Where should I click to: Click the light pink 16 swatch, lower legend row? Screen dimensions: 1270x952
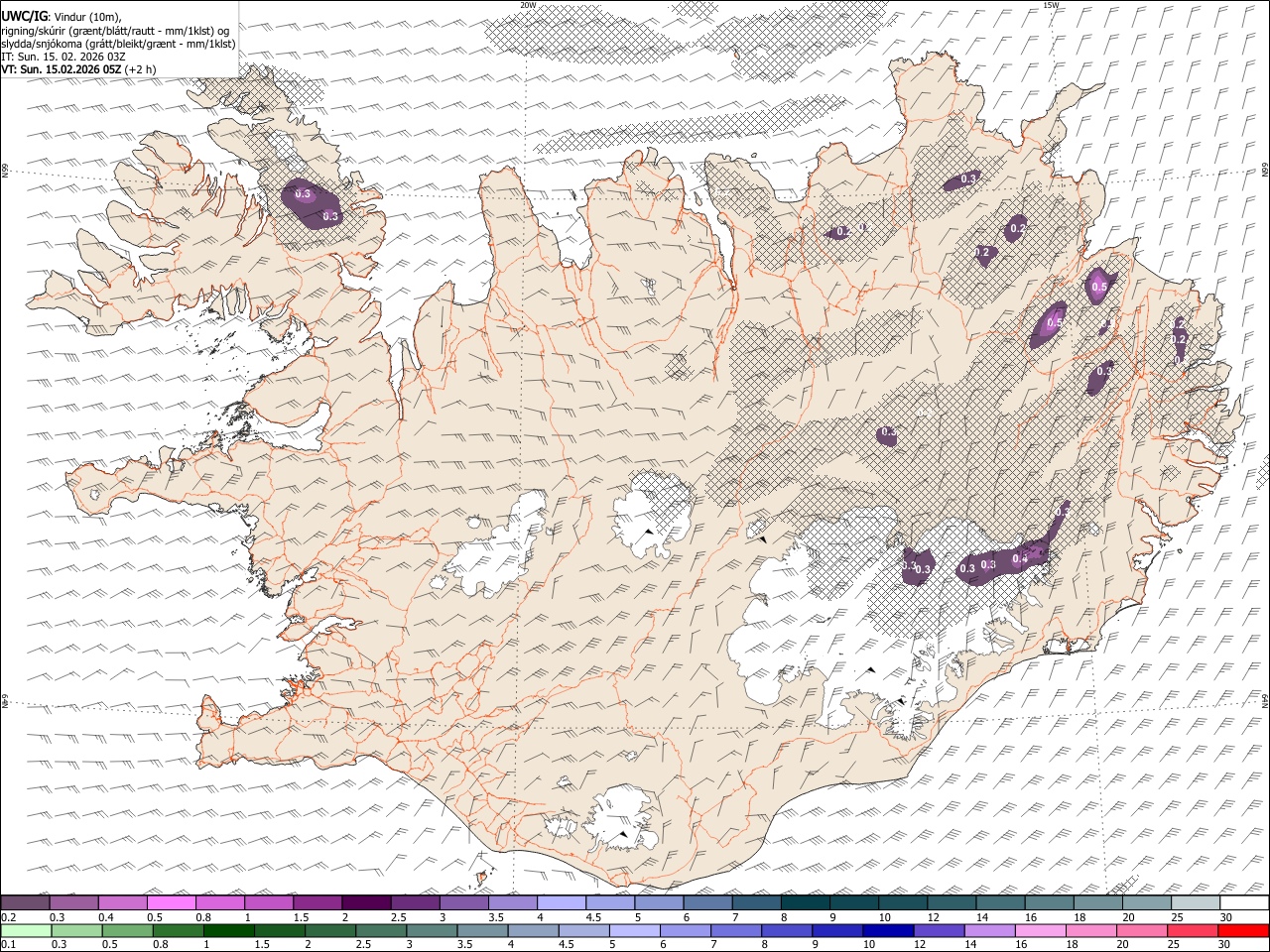click(x=1040, y=930)
